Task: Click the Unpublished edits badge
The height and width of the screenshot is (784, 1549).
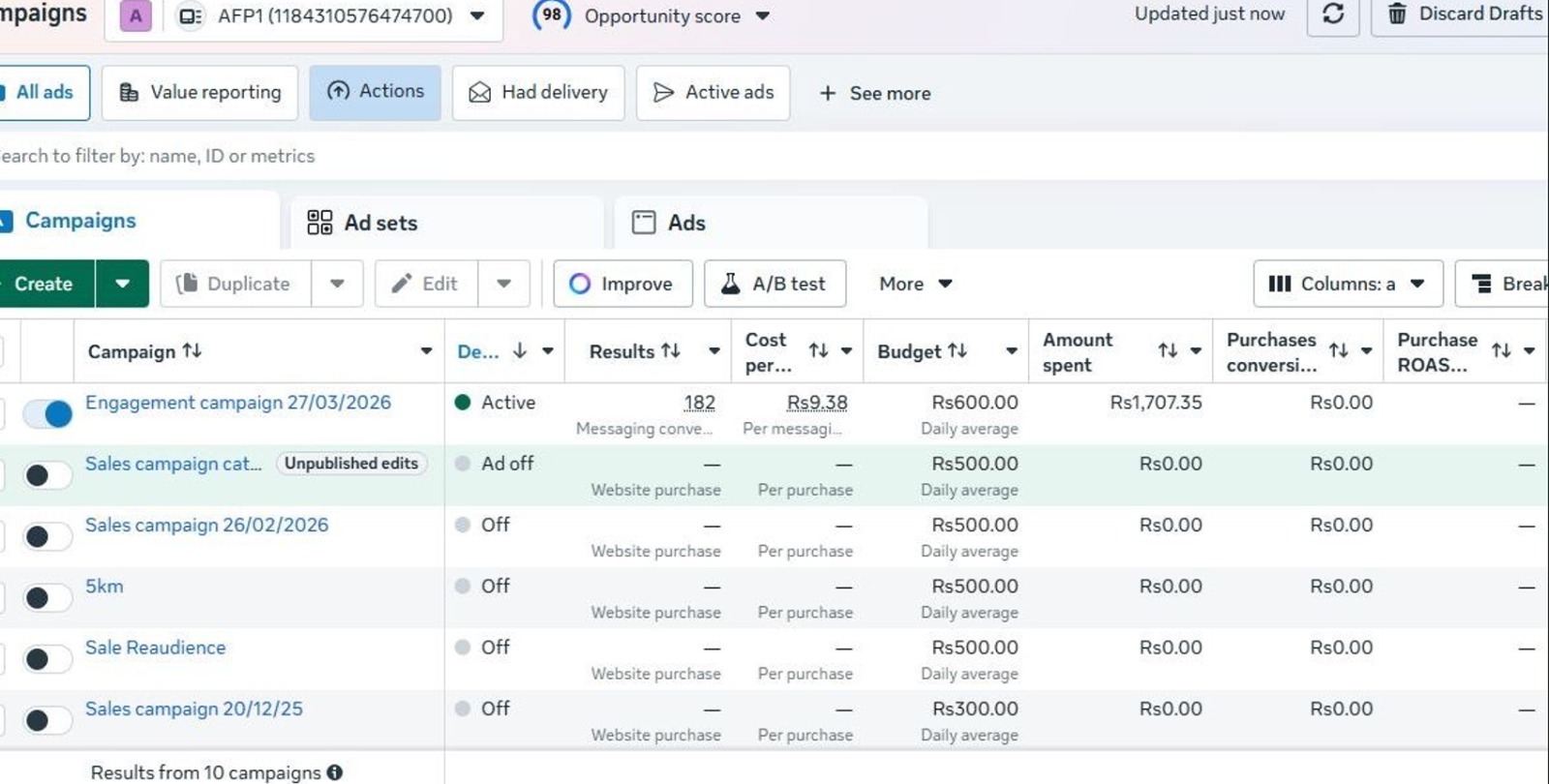Action: pos(351,464)
